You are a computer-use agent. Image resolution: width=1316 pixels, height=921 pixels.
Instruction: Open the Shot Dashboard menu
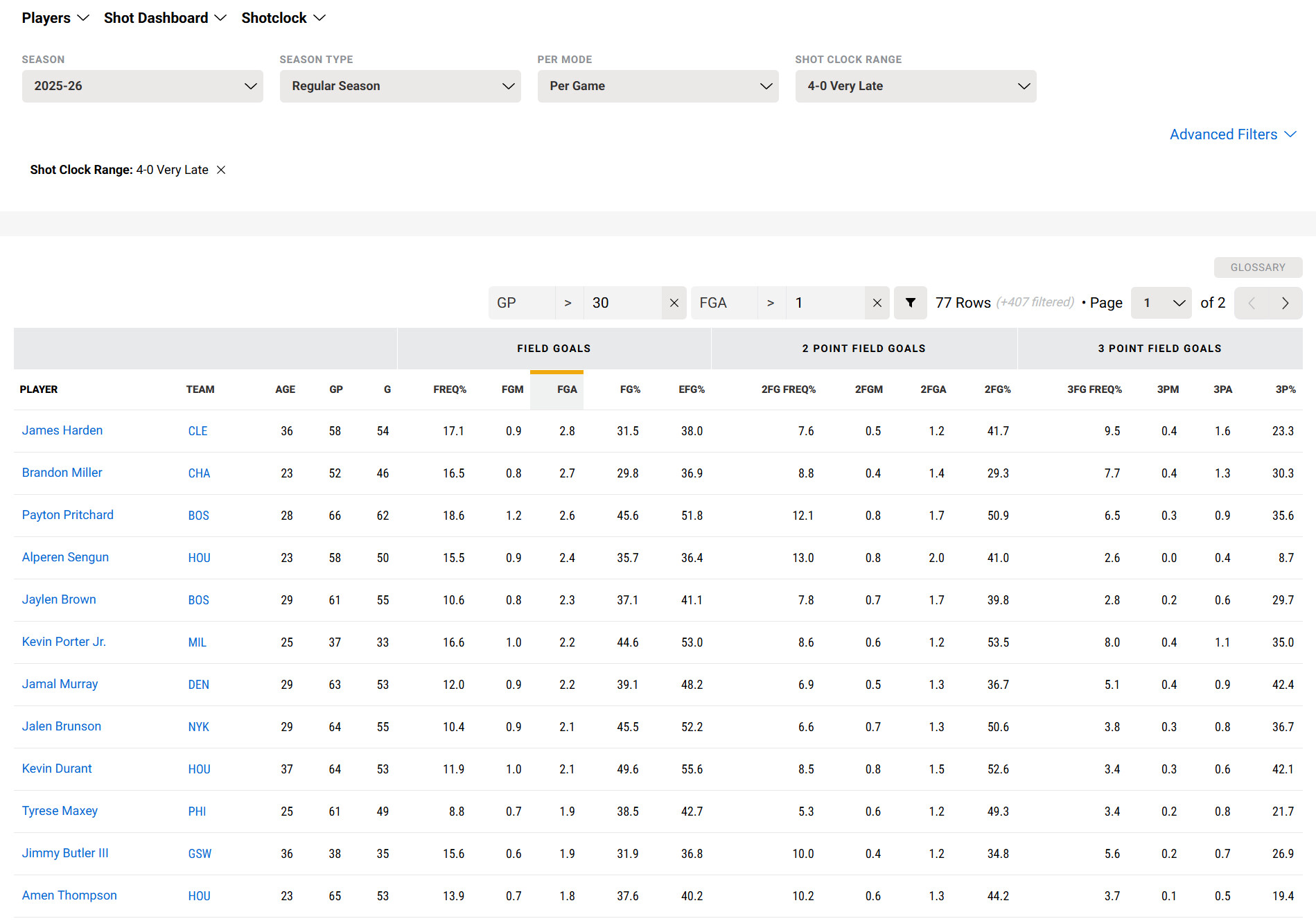[165, 18]
